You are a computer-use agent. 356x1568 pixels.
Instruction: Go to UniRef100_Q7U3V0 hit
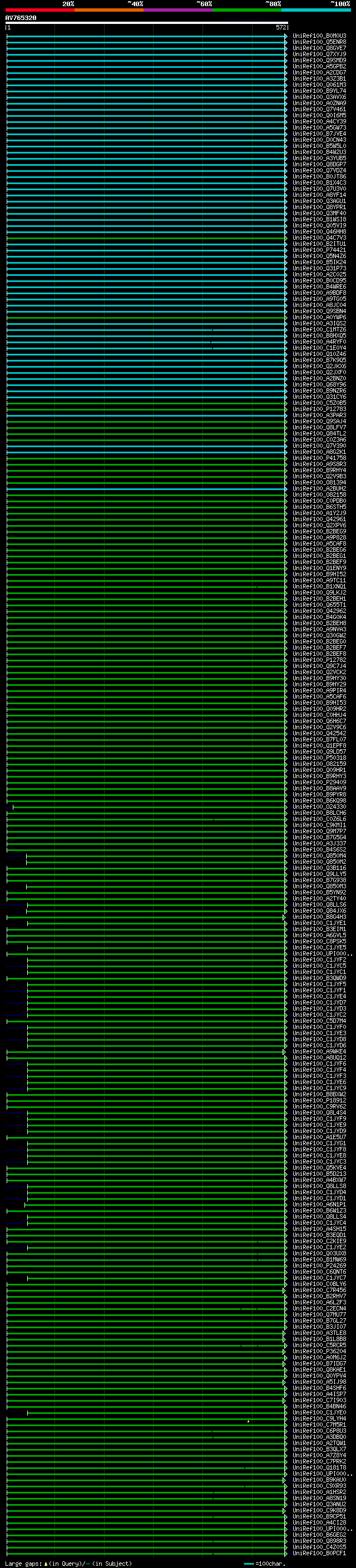[x=319, y=189]
